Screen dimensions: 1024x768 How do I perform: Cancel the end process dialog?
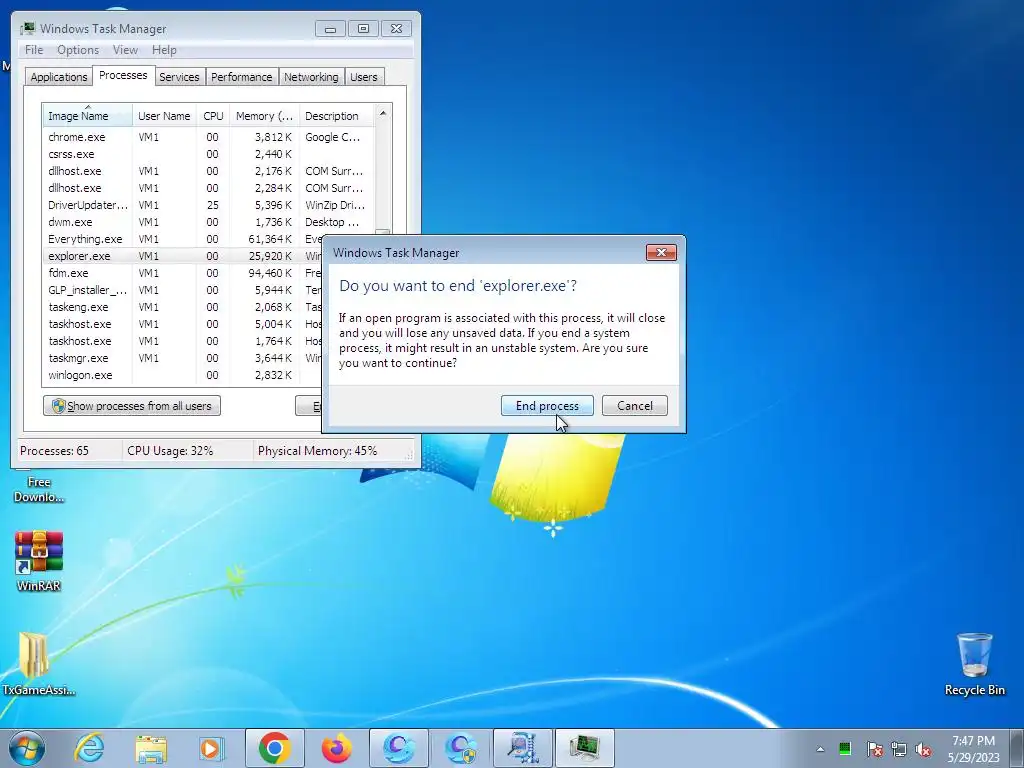click(x=635, y=406)
